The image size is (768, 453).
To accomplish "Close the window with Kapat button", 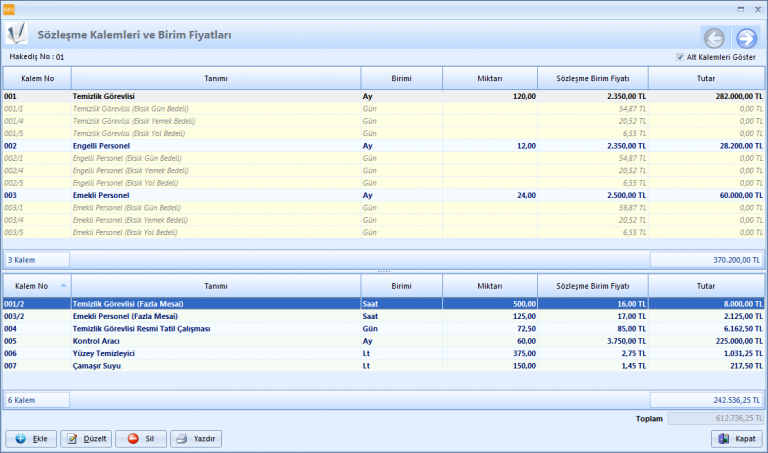I will pos(736,439).
